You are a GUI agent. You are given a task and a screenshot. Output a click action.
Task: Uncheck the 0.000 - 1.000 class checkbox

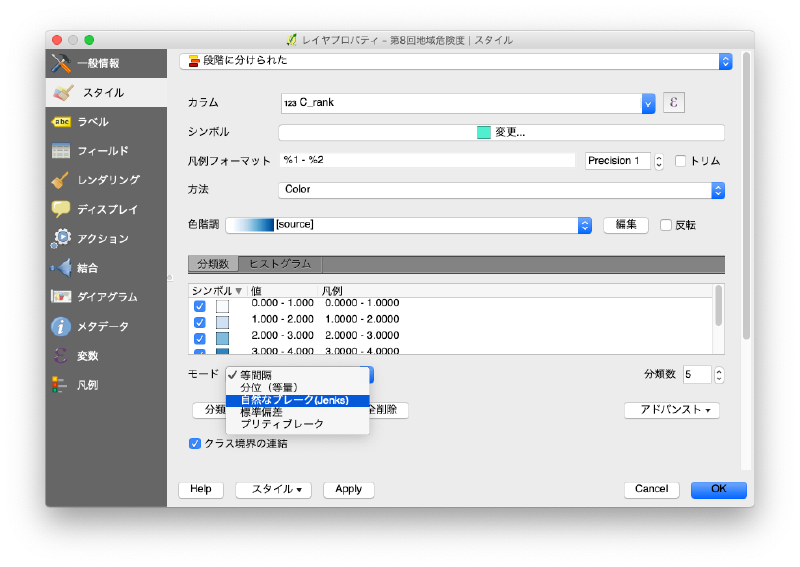click(x=199, y=306)
